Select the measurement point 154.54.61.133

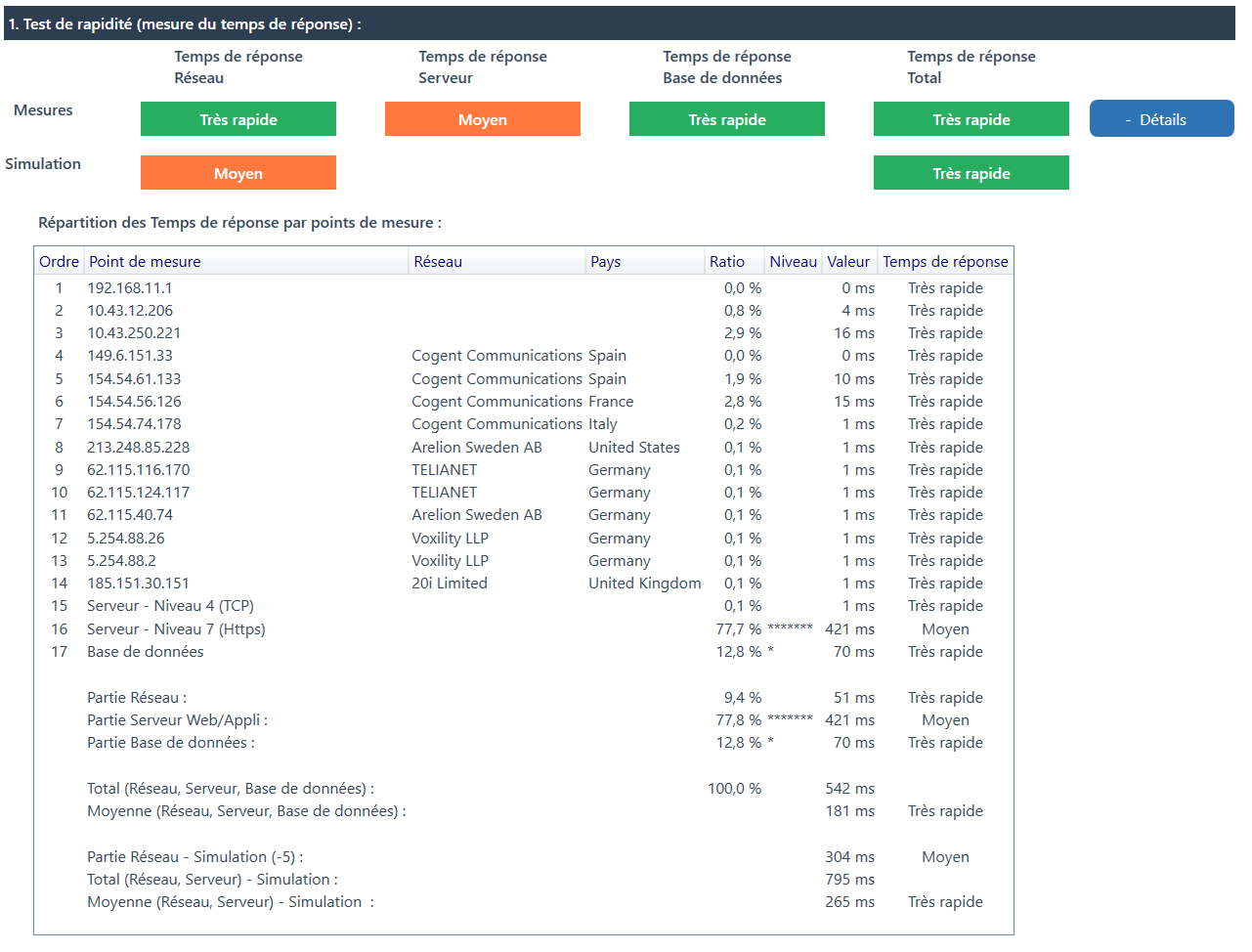(134, 379)
